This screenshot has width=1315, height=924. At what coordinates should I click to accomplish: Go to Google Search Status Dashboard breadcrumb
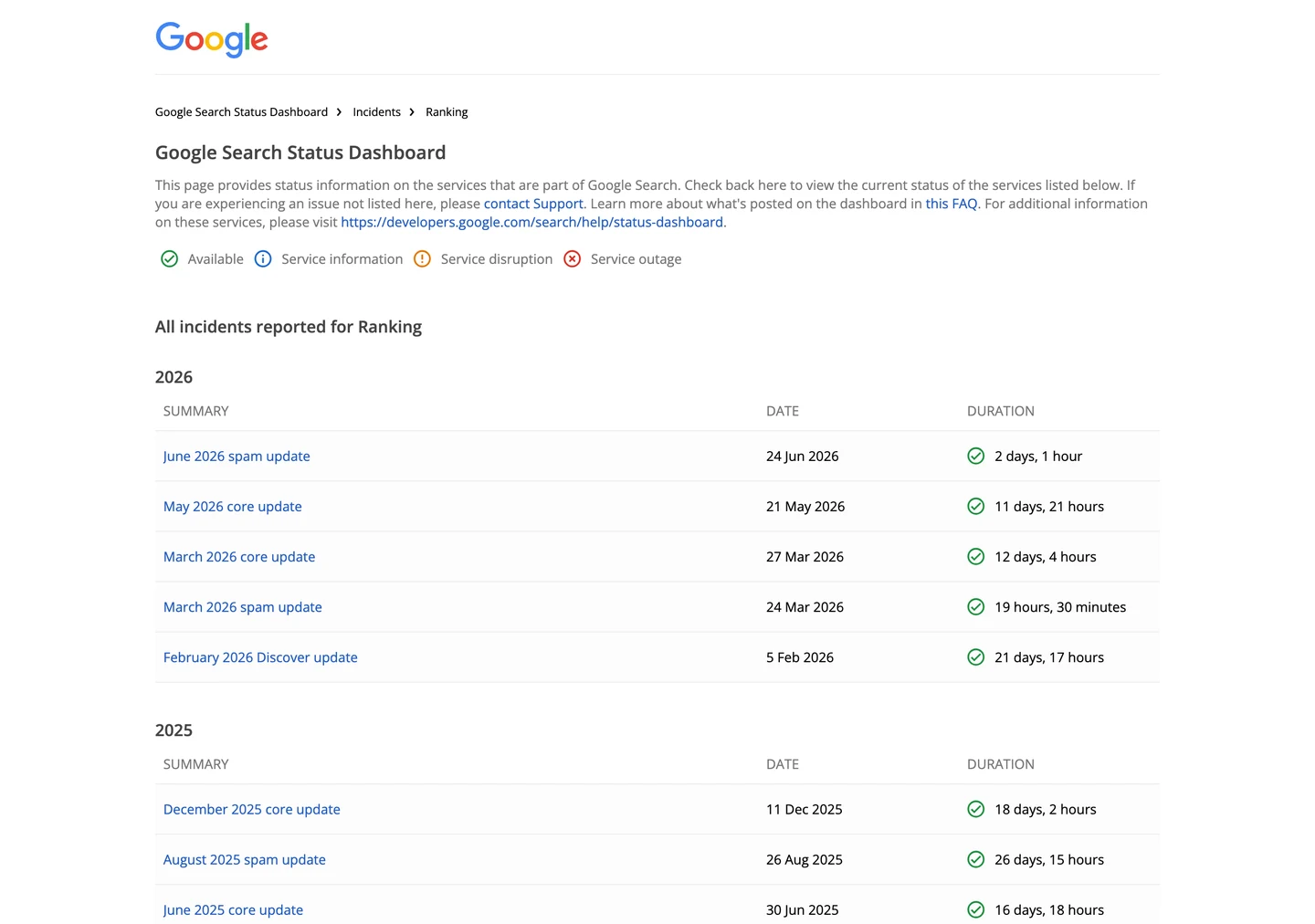coord(241,112)
